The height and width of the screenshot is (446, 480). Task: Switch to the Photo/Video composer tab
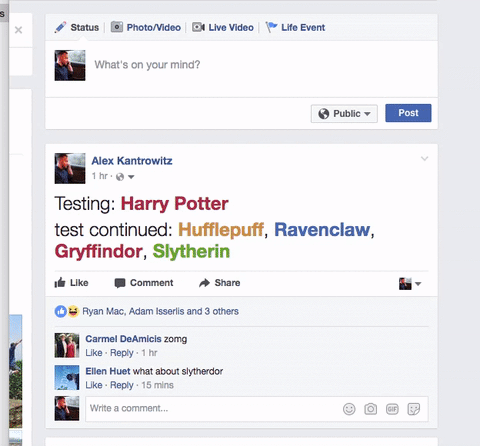pyautogui.click(x=146, y=27)
